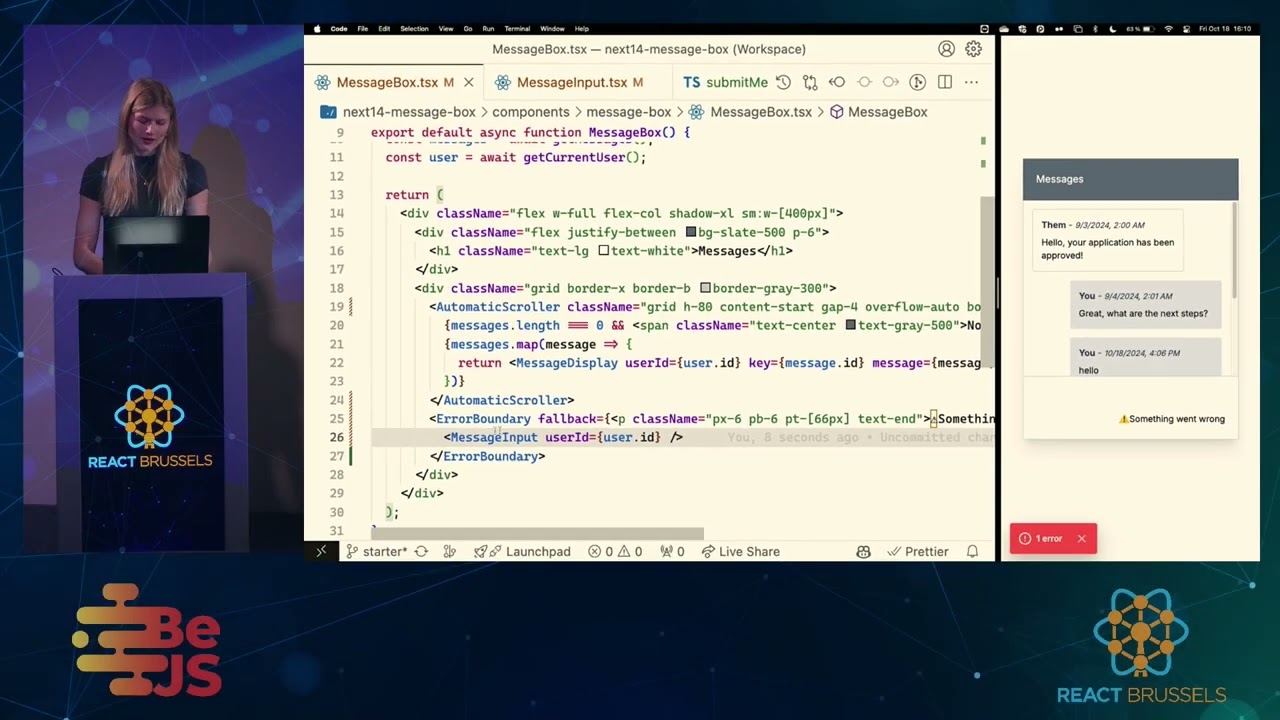Click the MessageInput tag on line 26
Screen dimensions: 1280x720
point(493,437)
